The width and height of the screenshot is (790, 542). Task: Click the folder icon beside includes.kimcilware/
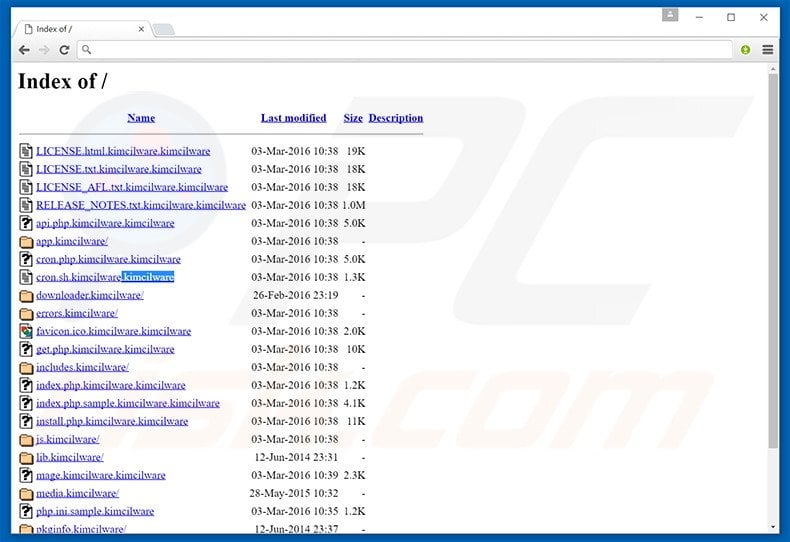(x=26, y=368)
